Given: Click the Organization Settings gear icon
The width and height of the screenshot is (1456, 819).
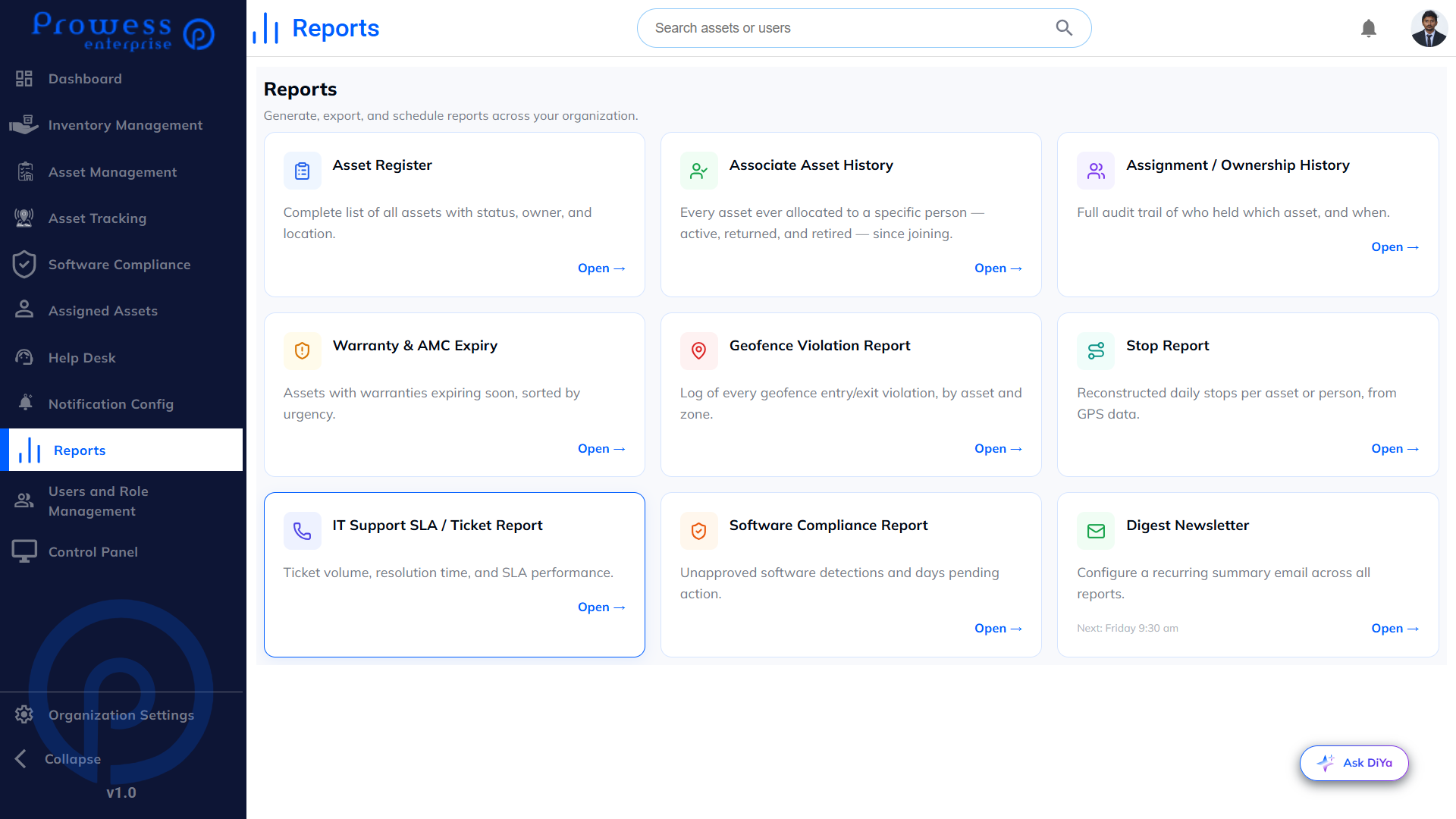Looking at the screenshot, I should (24, 714).
